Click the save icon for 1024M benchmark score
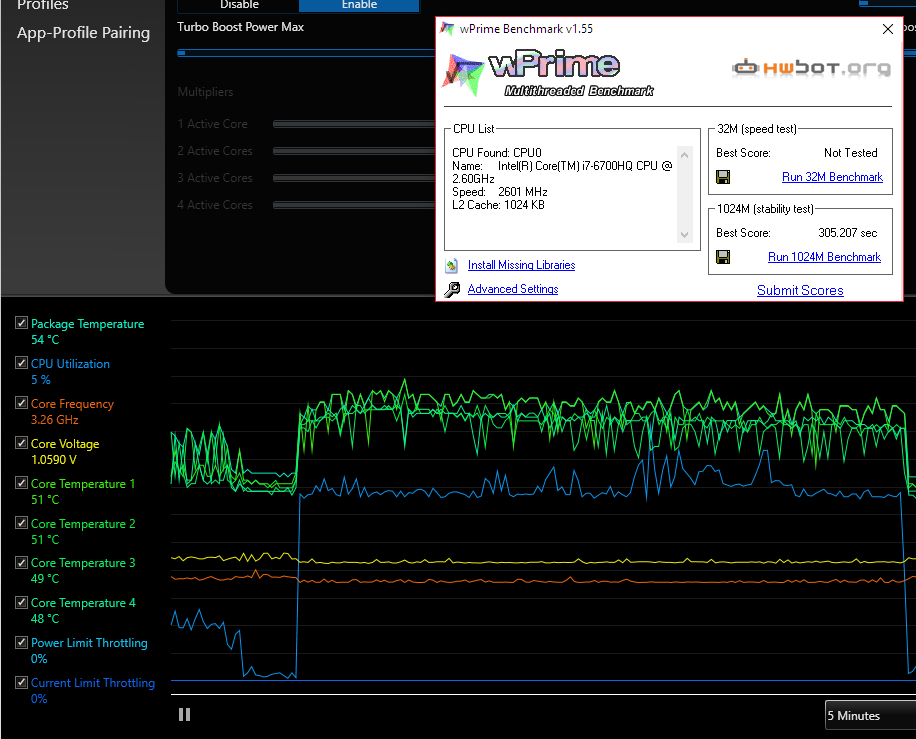 tap(723, 257)
